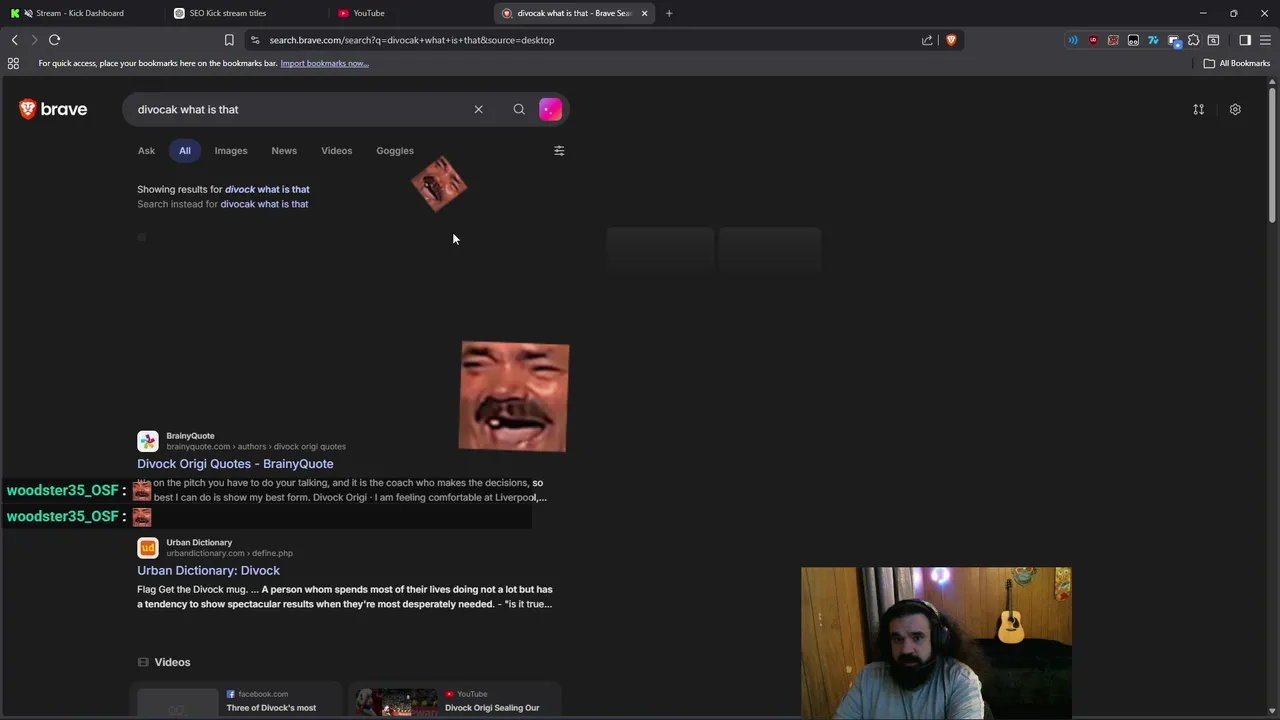
Task: Select the Videos results tab
Action: (x=337, y=151)
